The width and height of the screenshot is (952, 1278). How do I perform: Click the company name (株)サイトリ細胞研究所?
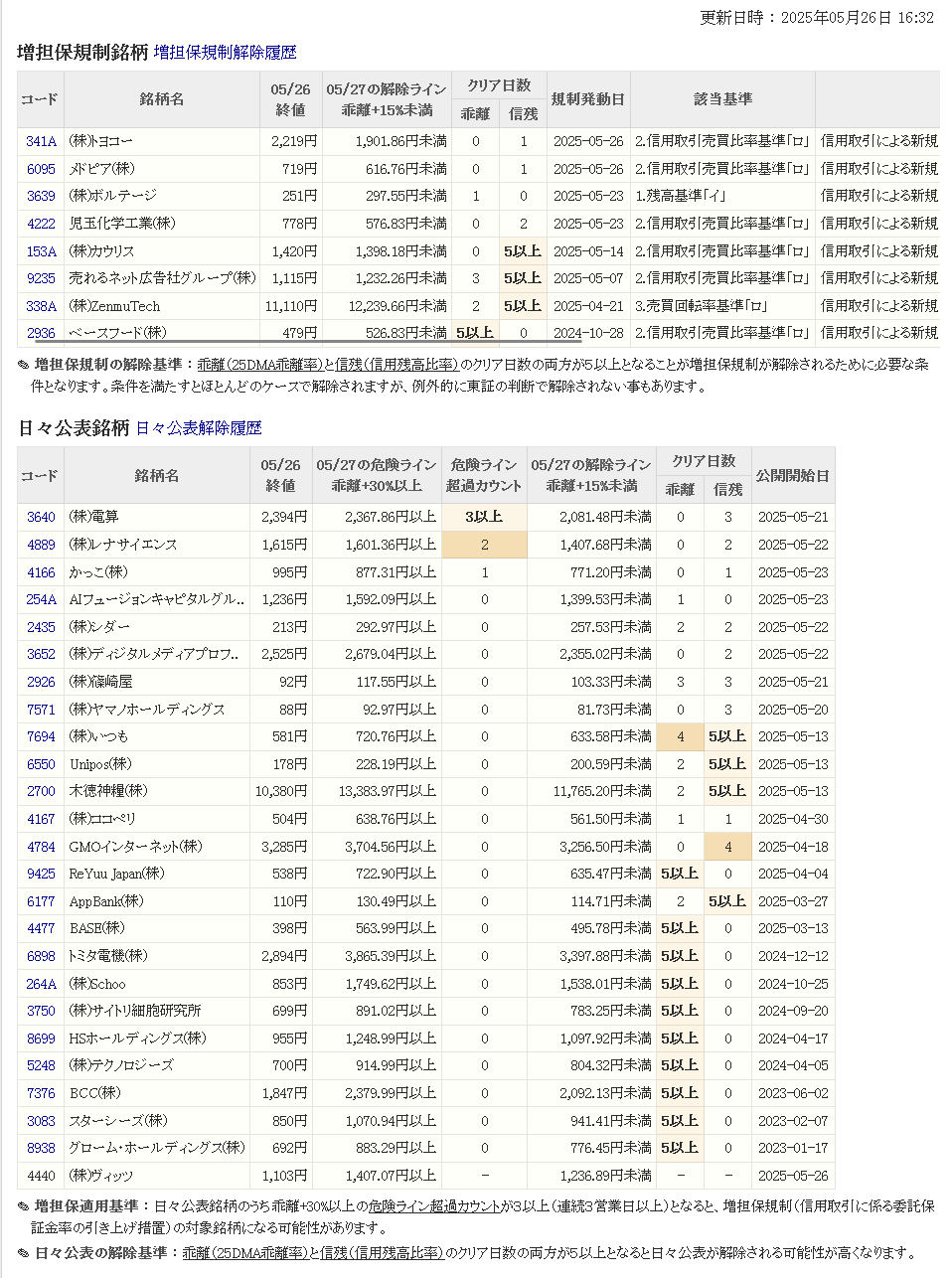tap(135, 1011)
